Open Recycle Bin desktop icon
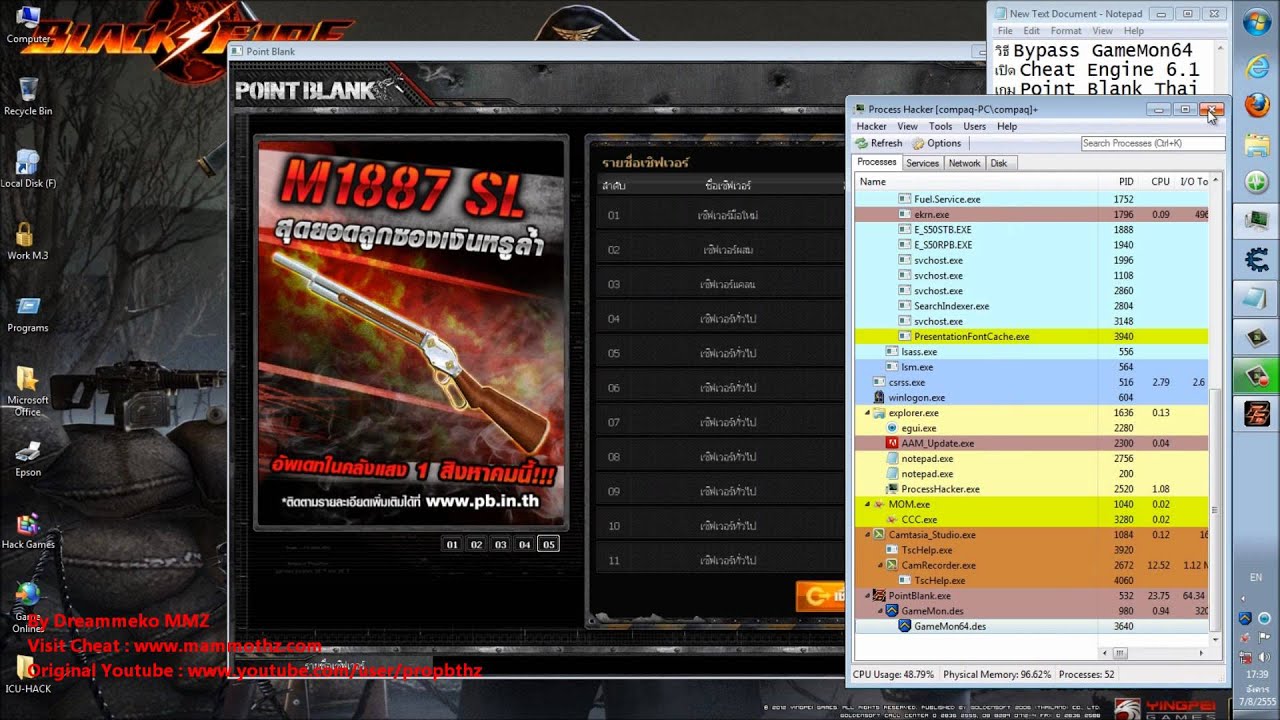Viewport: 1280px width, 720px height. pos(28,96)
